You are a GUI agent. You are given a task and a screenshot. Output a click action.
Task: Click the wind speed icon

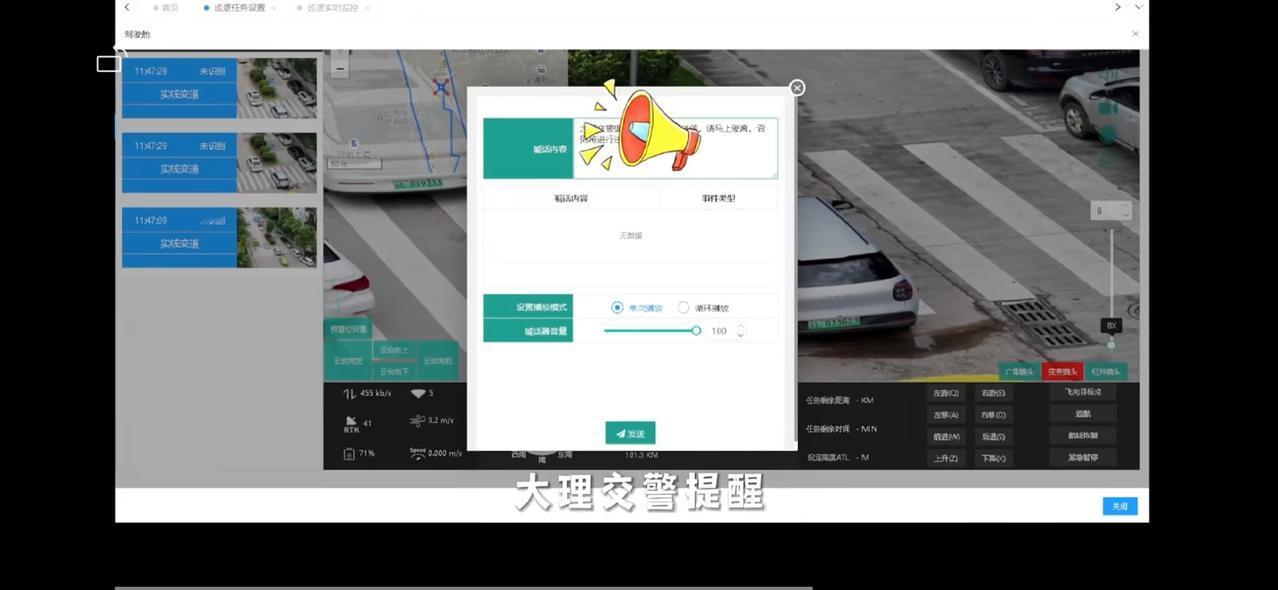coord(417,421)
